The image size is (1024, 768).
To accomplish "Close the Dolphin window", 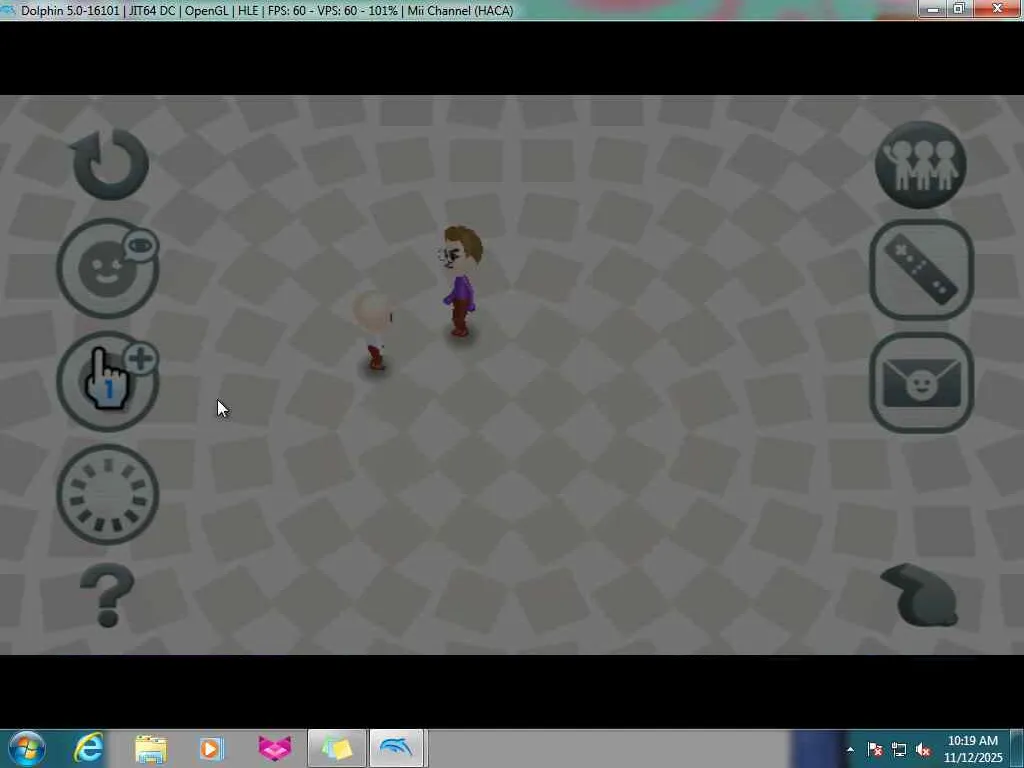I will pyautogui.click(x=997, y=9).
